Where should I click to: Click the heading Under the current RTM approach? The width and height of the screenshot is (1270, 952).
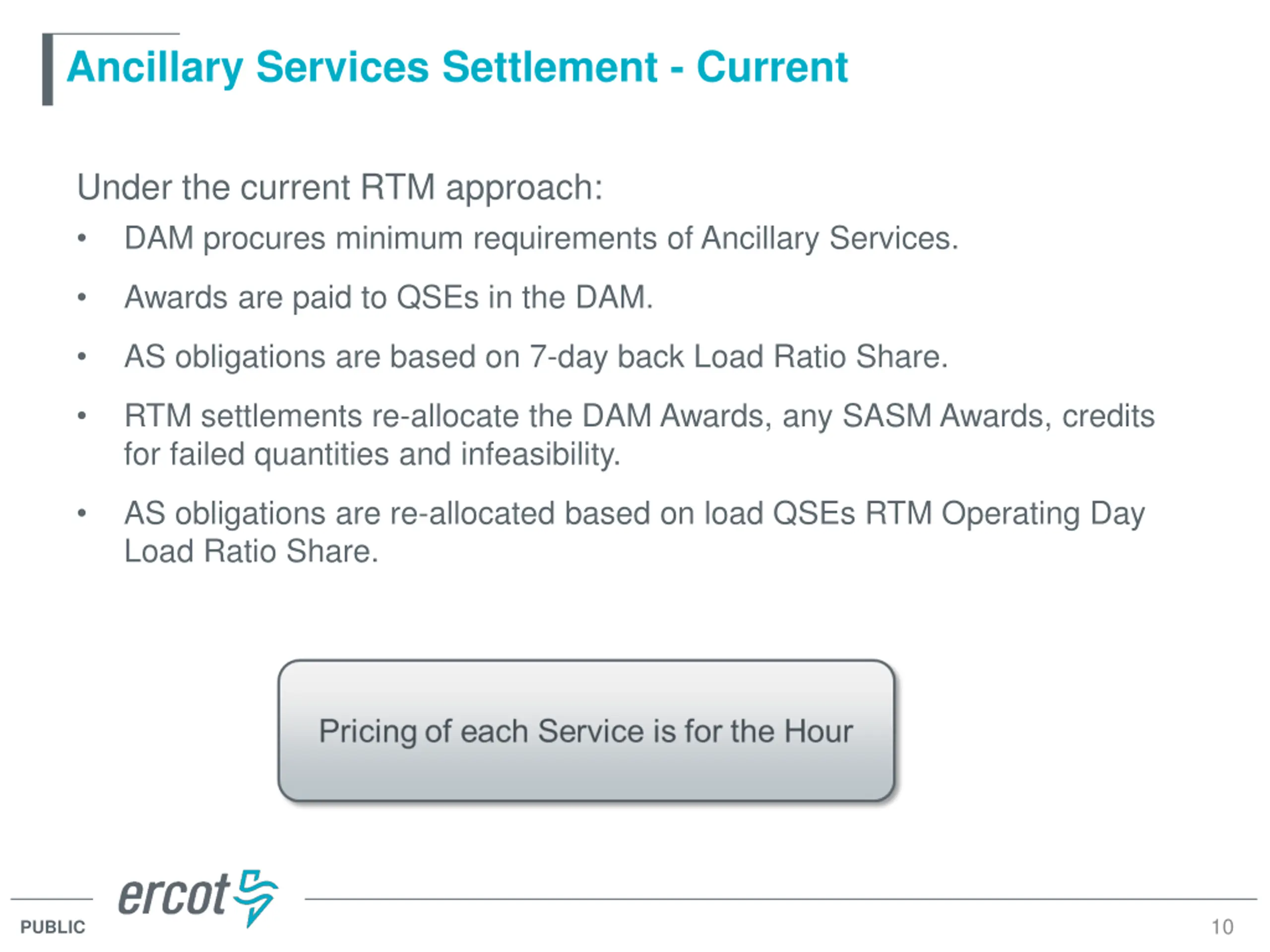tap(340, 187)
